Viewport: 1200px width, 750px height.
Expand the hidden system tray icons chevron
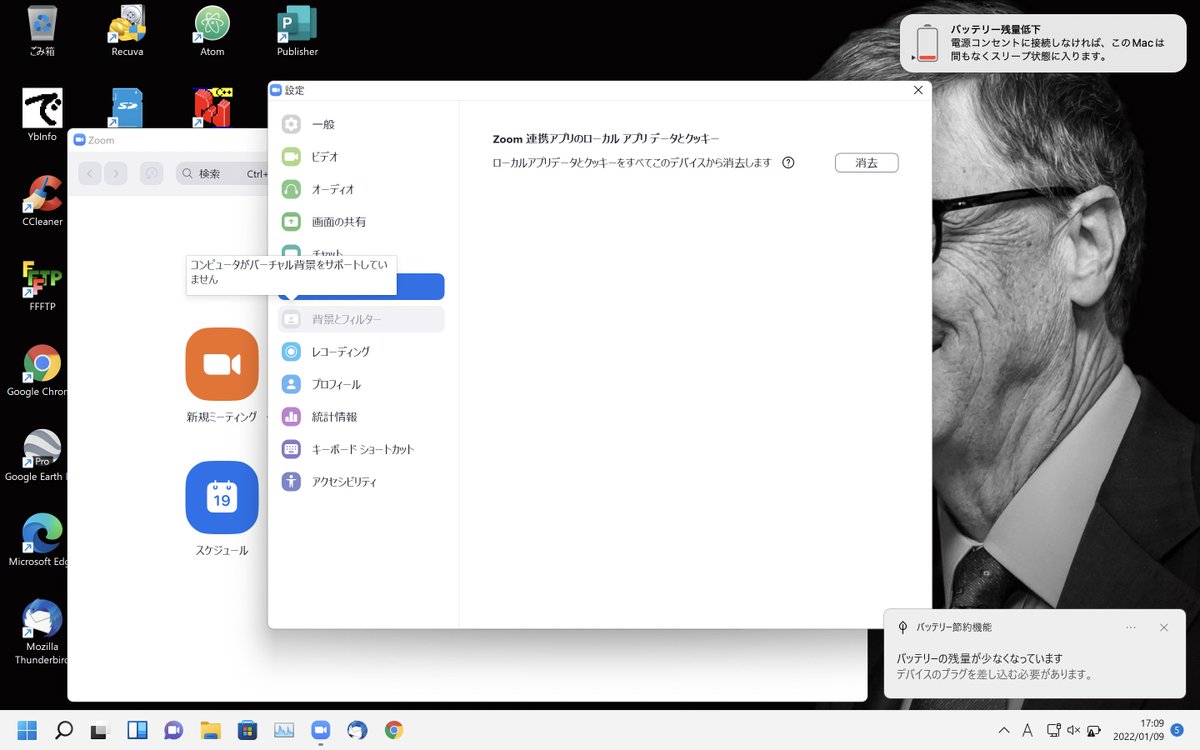pyautogui.click(x=1004, y=731)
